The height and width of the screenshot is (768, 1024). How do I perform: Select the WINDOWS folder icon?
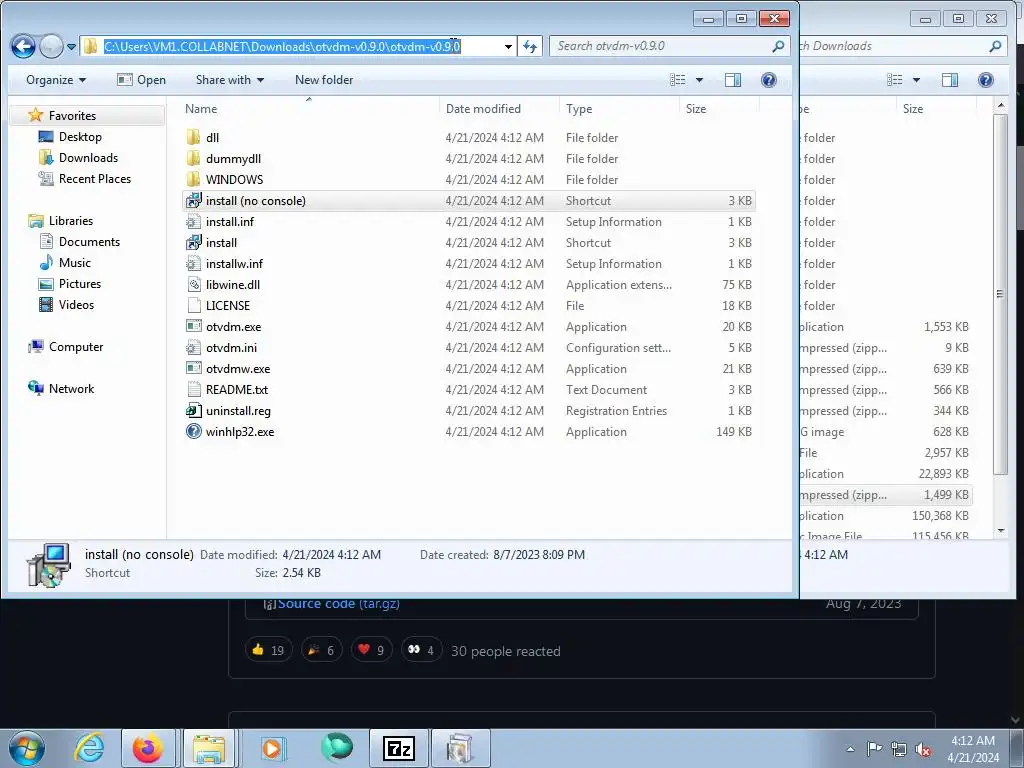click(193, 179)
